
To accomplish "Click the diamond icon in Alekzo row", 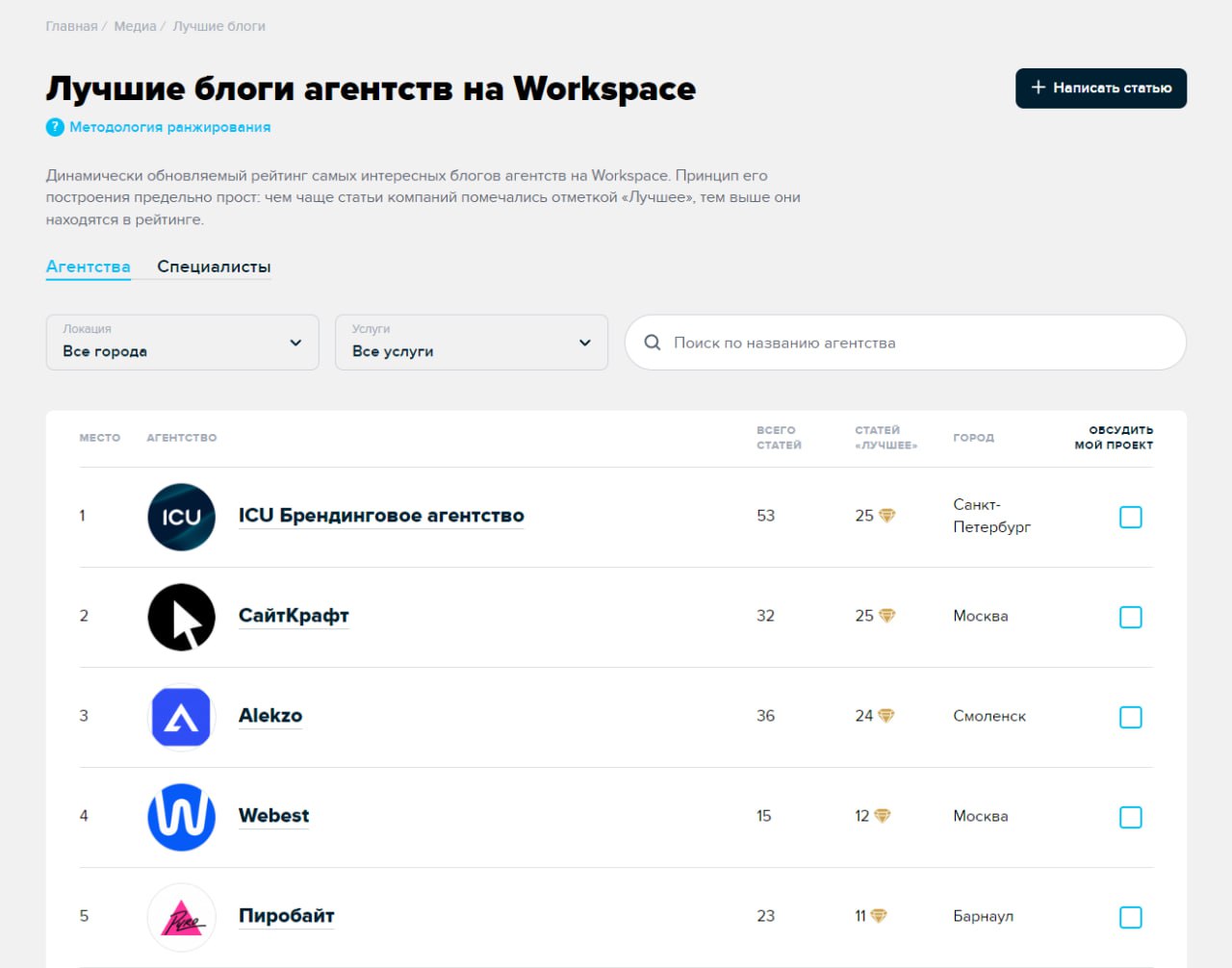I will tap(886, 716).
